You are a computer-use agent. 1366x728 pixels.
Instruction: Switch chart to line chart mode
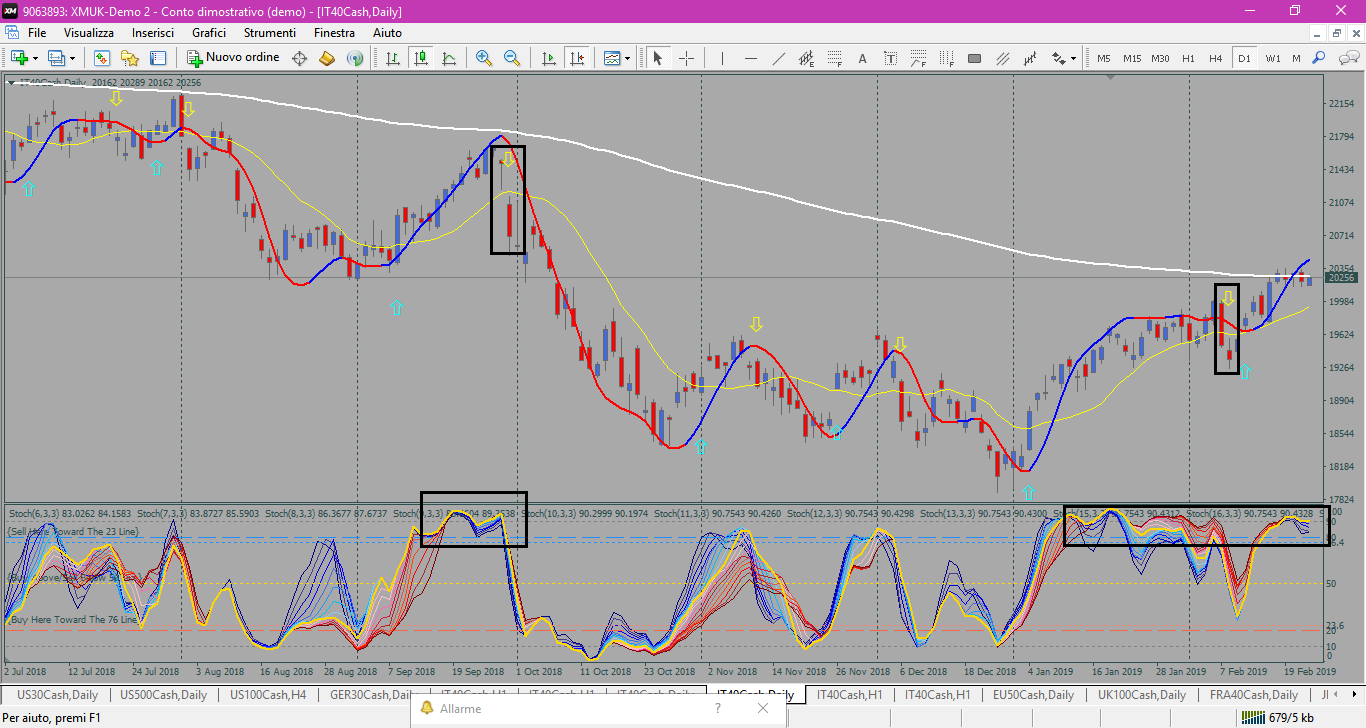pyautogui.click(x=449, y=58)
